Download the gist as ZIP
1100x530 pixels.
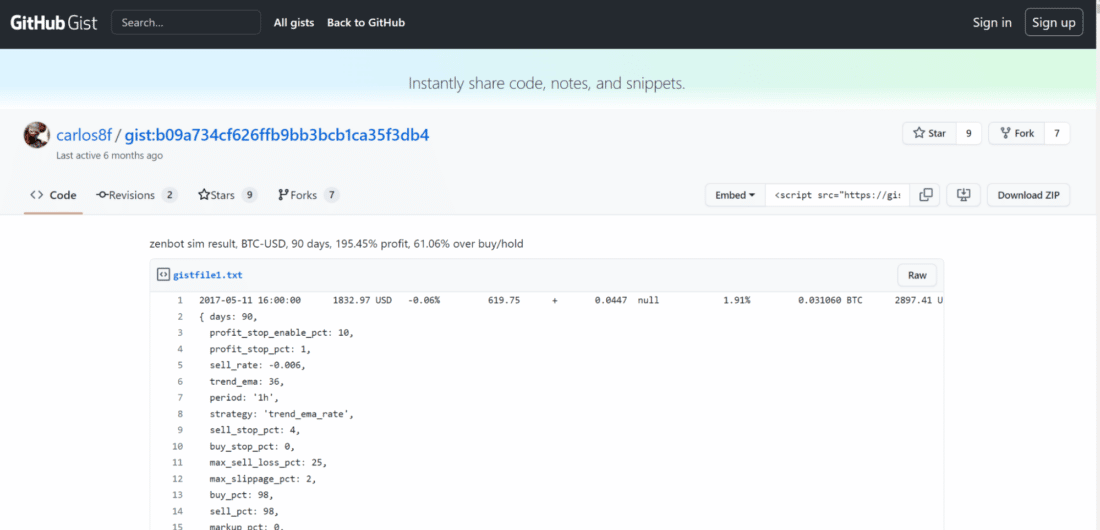pyautogui.click(x=1028, y=195)
